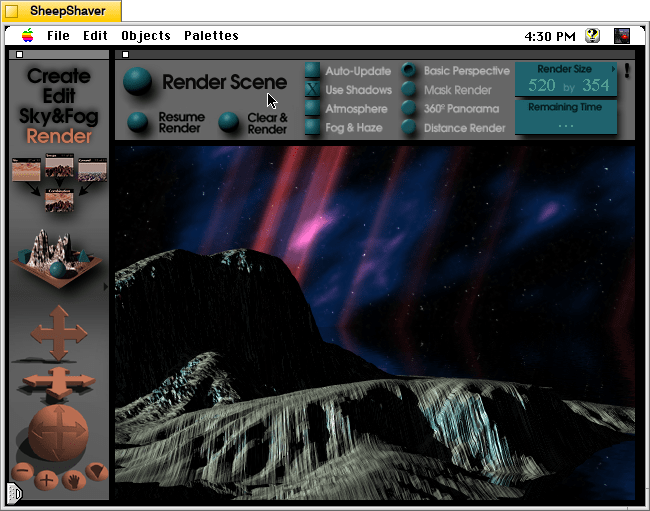Close the render palette via its close box
Image resolution: width=650 pixels, height=511 pixels.
125,54
